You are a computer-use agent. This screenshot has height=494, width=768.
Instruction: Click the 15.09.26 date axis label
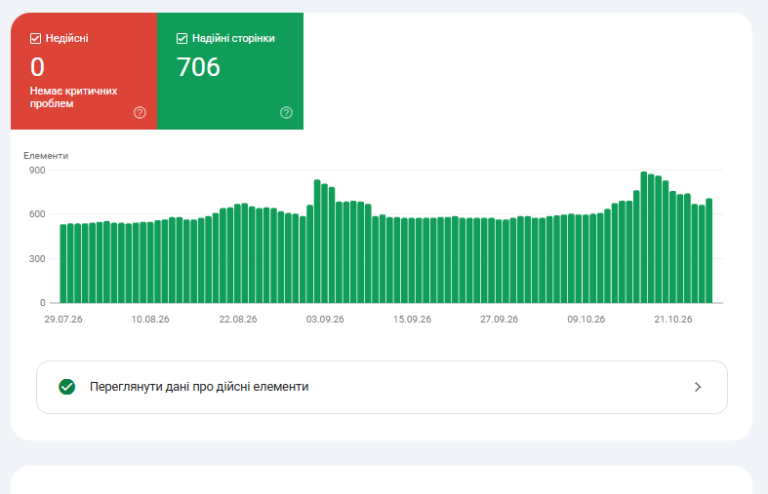(412, 319)
